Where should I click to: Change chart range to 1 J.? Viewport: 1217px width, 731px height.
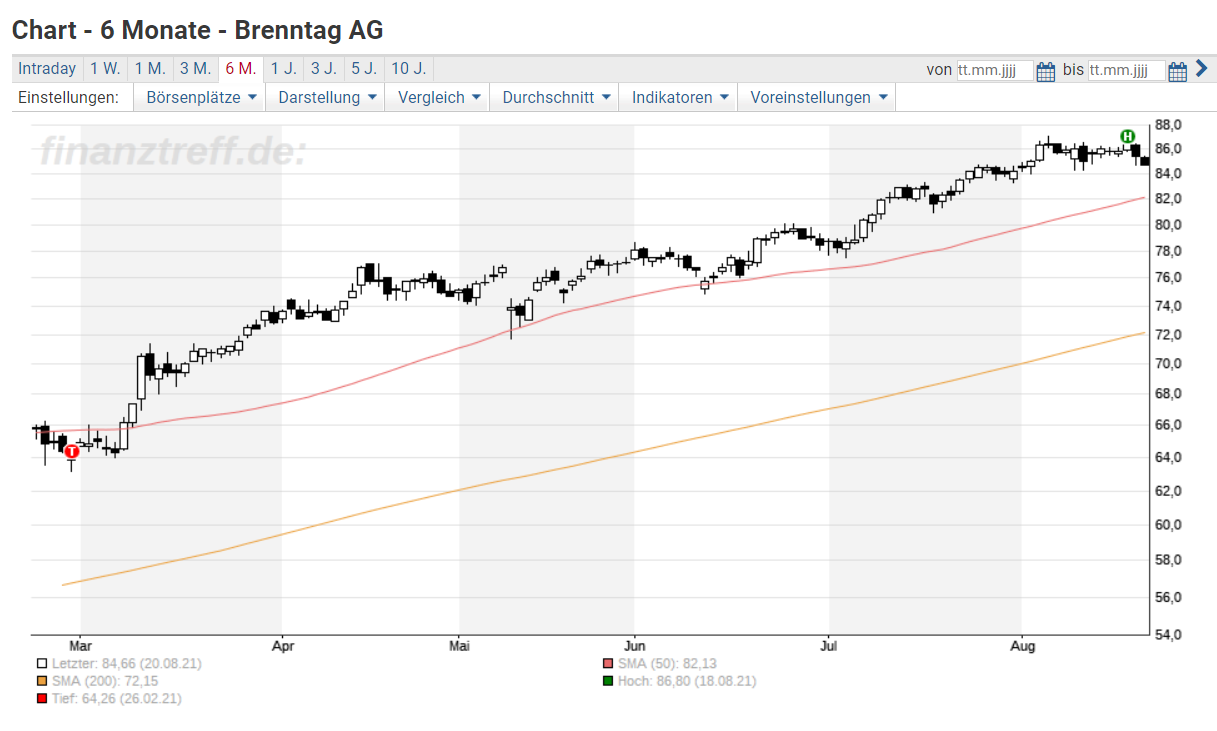(x=283, y=69)
